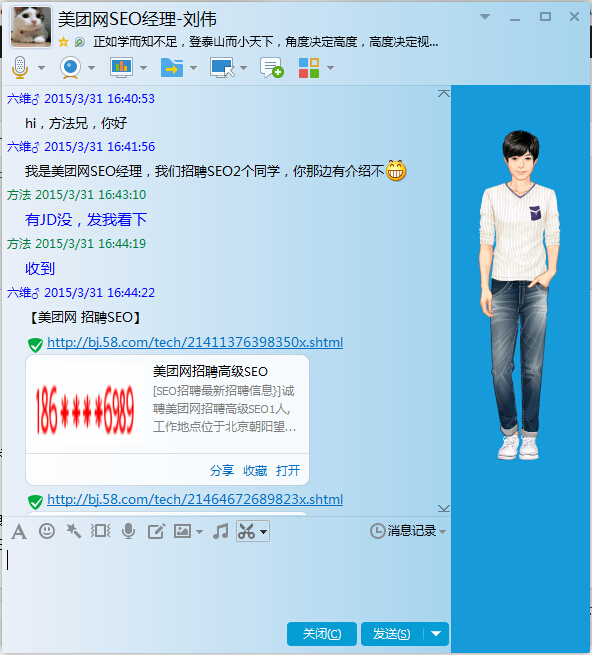
Task: Click into the message input box
Action: [x=226, y=581]
